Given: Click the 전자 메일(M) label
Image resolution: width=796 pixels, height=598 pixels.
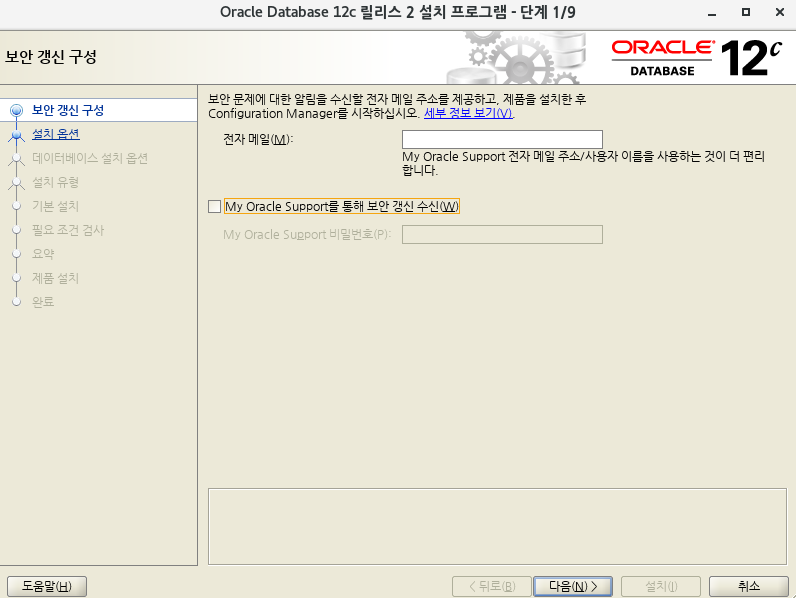Looking at the screenshot, I should [x=258, y=139].
